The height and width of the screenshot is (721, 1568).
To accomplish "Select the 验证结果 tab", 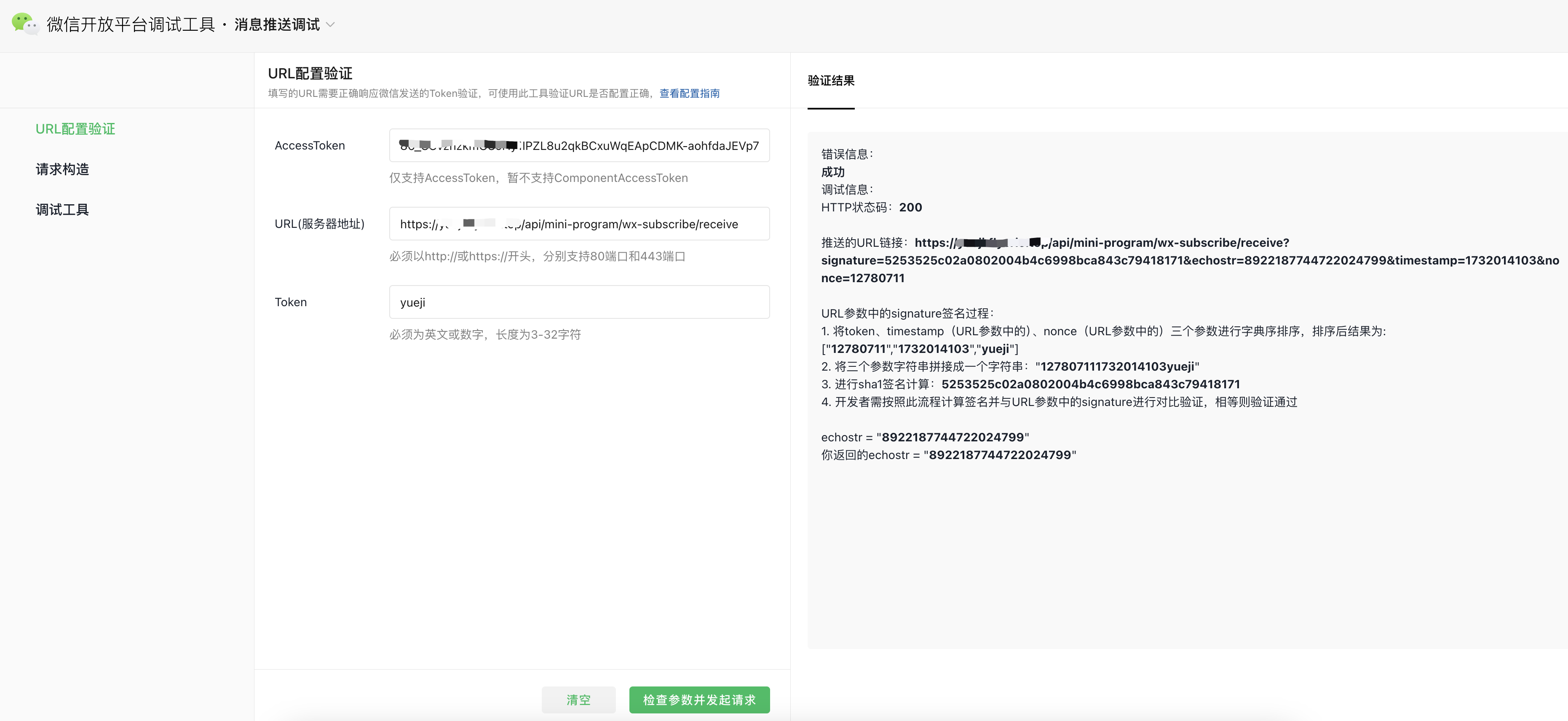I will point(830,81).
